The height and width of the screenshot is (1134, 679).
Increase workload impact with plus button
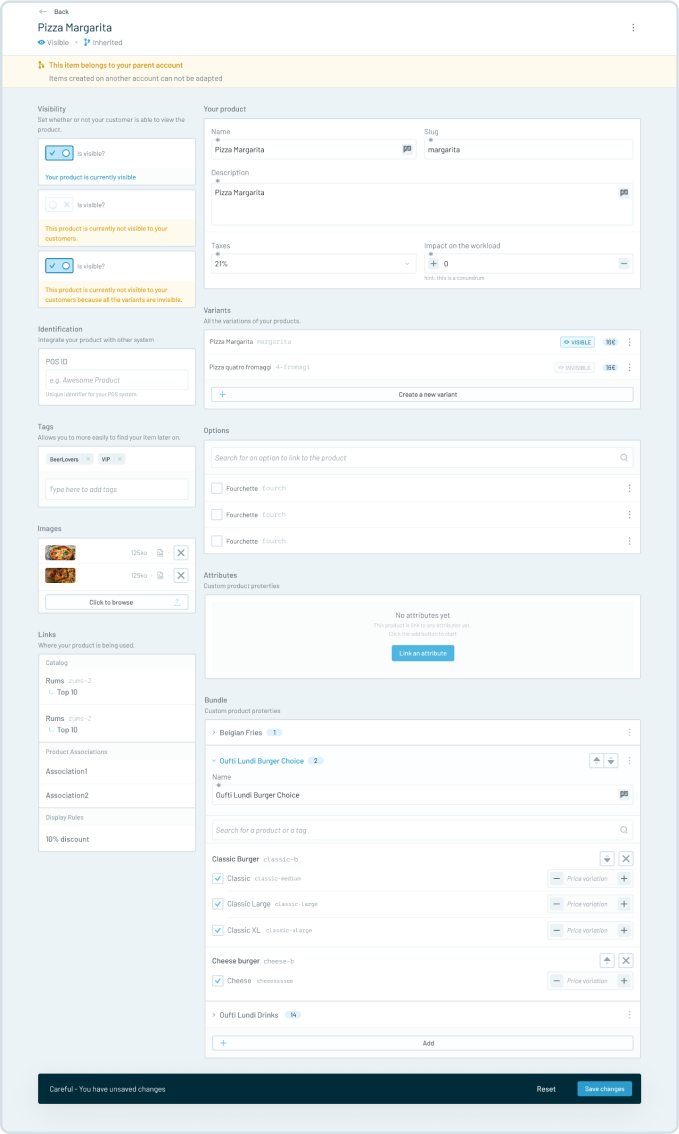point(434,264)
